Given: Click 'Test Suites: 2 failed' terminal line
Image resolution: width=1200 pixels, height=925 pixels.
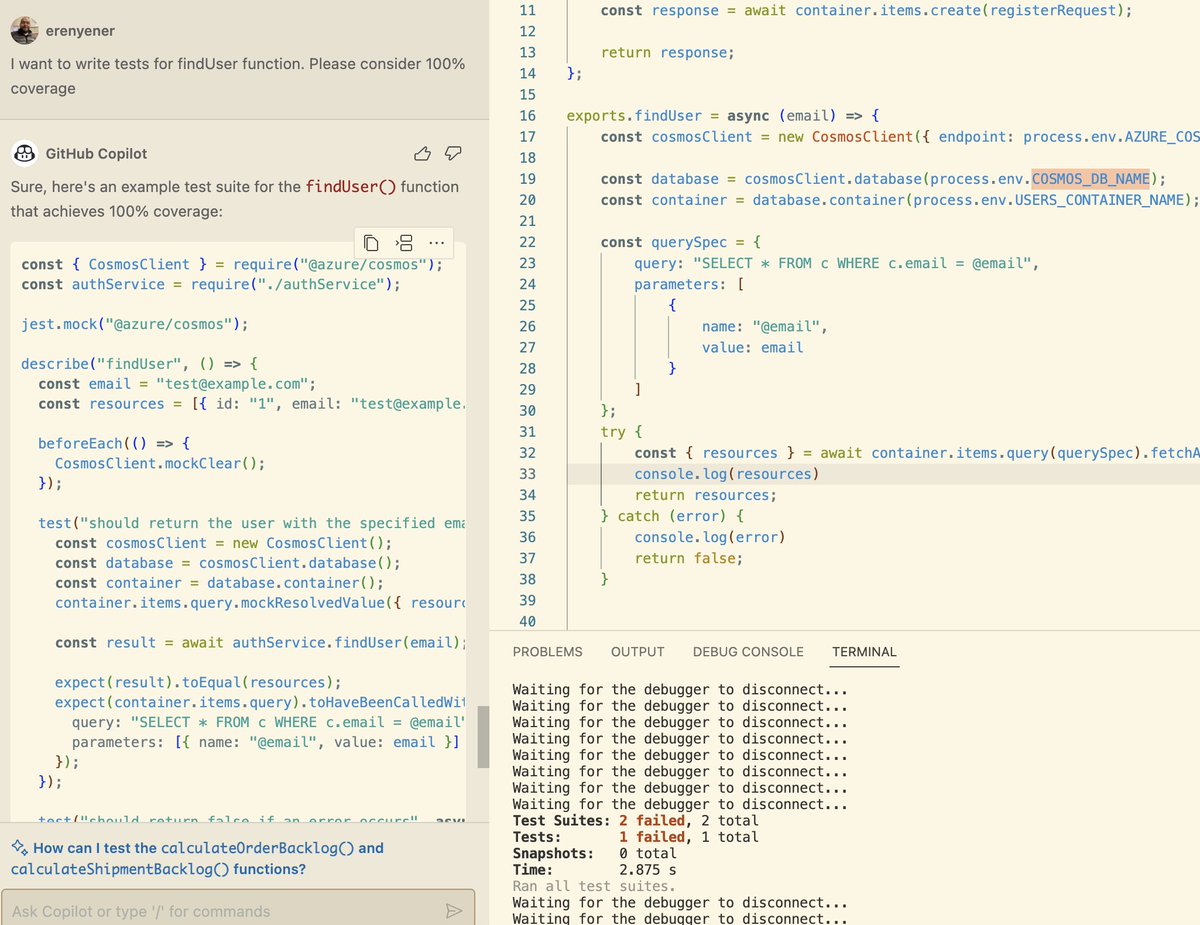Looking at the screenshot, I should coord(635,820).
